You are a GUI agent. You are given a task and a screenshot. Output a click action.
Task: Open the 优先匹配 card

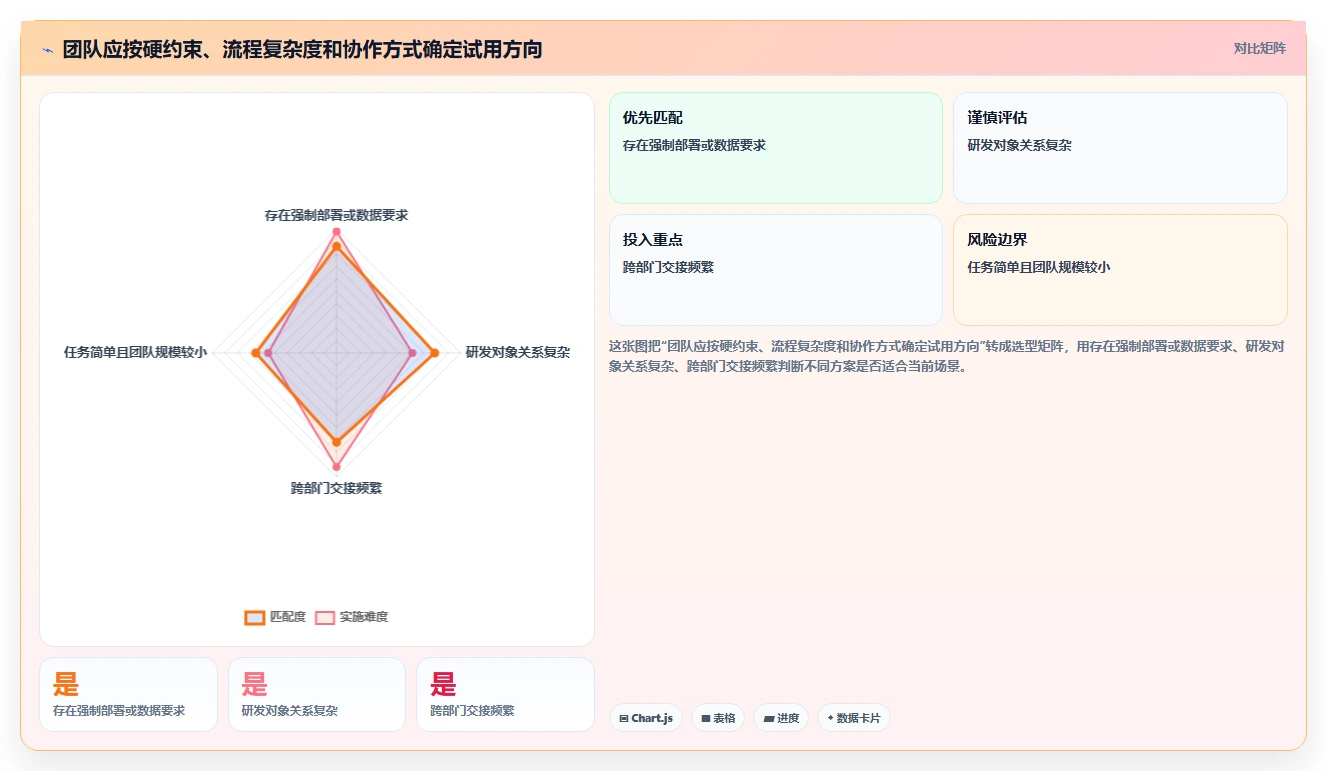coord(776,148)
